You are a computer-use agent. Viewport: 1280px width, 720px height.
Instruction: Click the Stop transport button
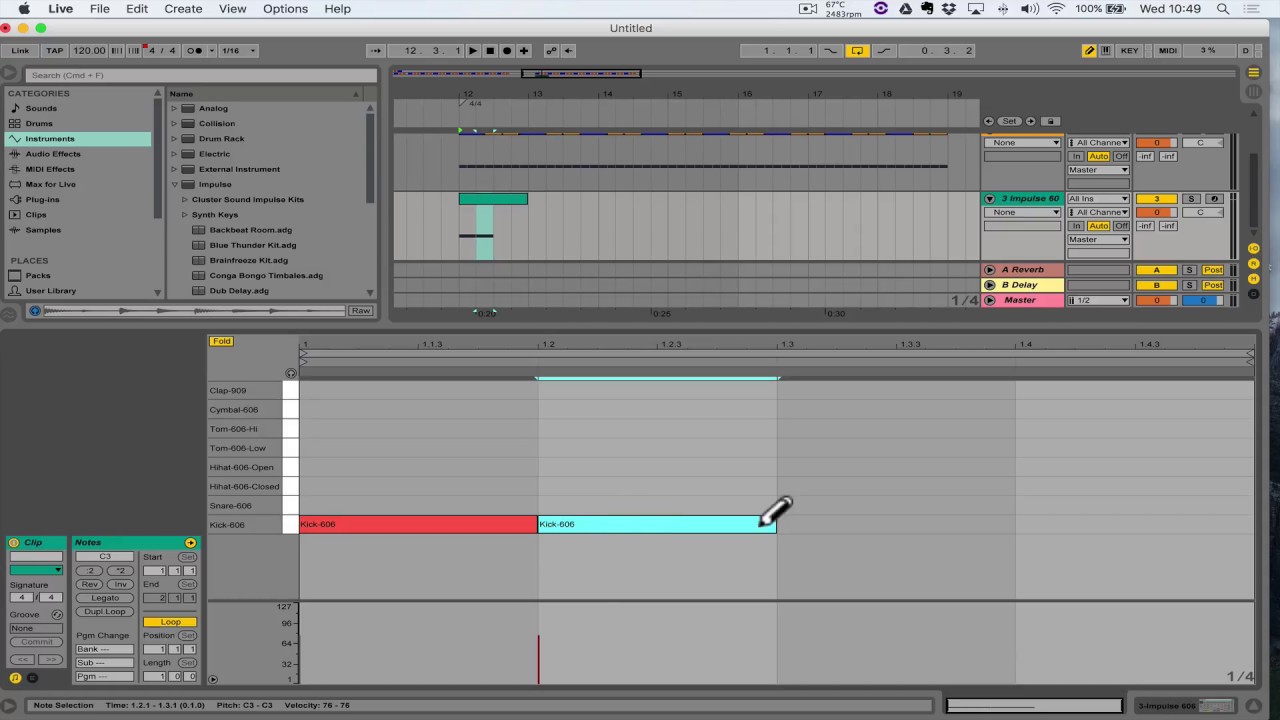tap(490, 51)
